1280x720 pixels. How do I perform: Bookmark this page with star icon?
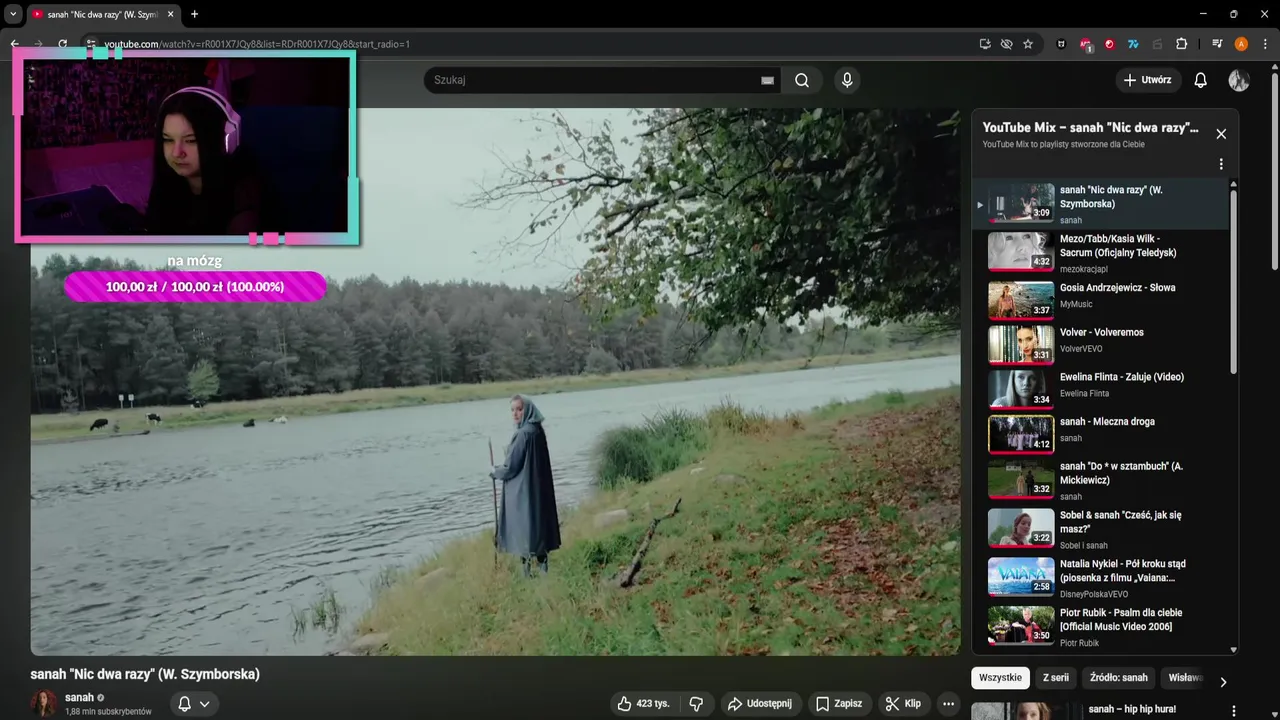pos(1028,44)
